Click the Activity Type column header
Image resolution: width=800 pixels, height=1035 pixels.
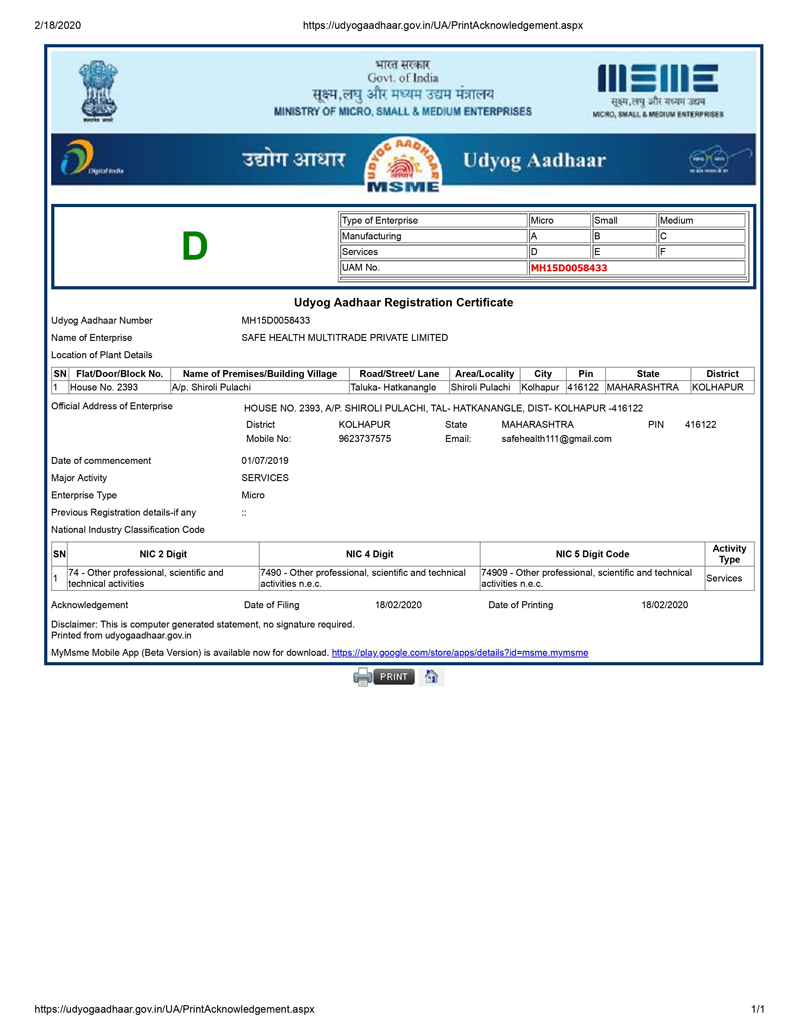[x=729, y=554]
